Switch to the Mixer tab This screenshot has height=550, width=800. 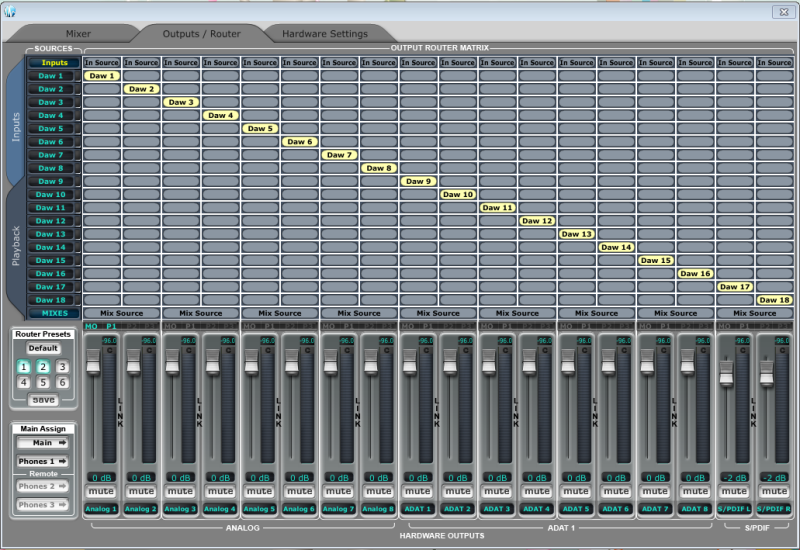[x=78, y=34]
